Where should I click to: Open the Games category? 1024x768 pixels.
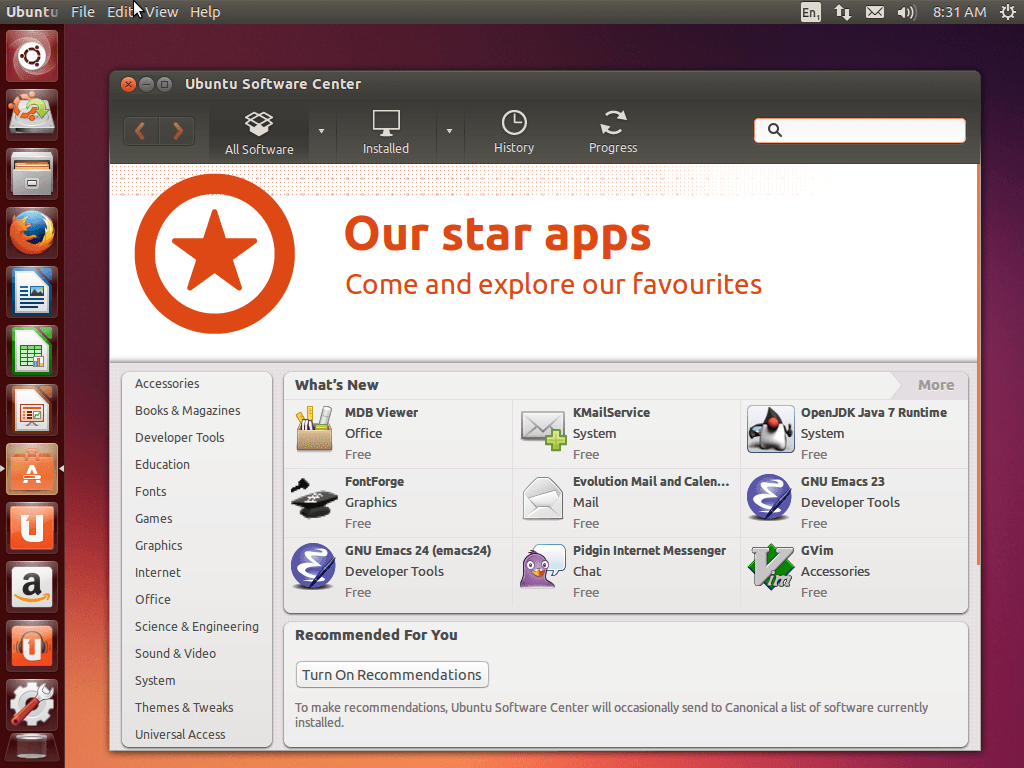click(x=153, y=519)
